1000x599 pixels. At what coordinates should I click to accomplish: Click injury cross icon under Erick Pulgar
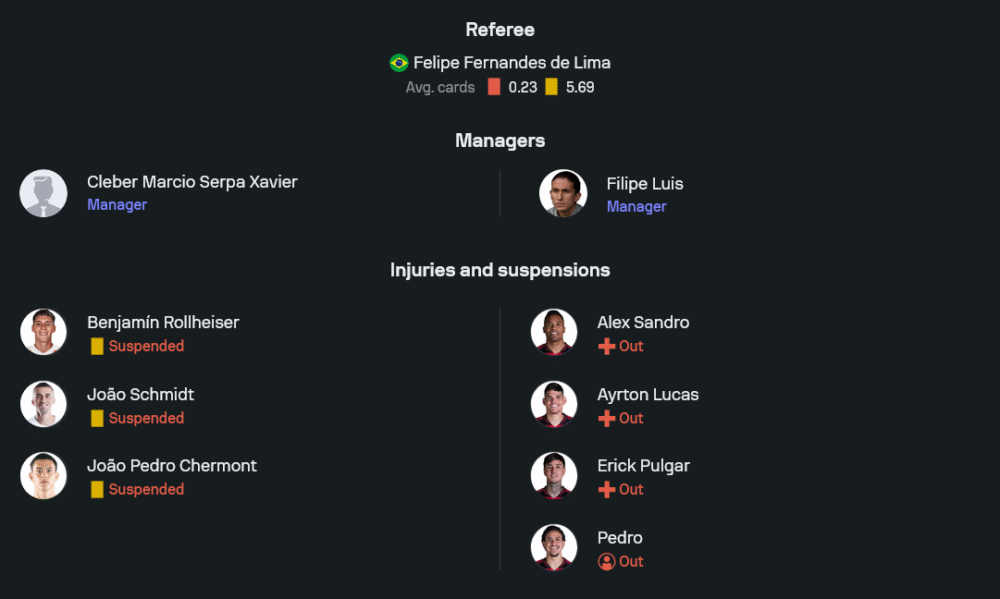[x=606, y=490]
